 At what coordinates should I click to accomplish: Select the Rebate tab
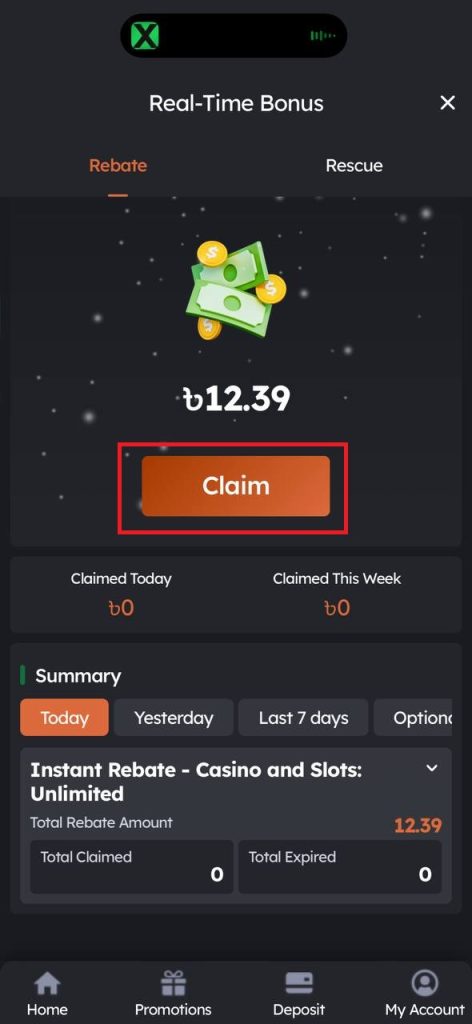pyautogui.click(x=118, y=165)
